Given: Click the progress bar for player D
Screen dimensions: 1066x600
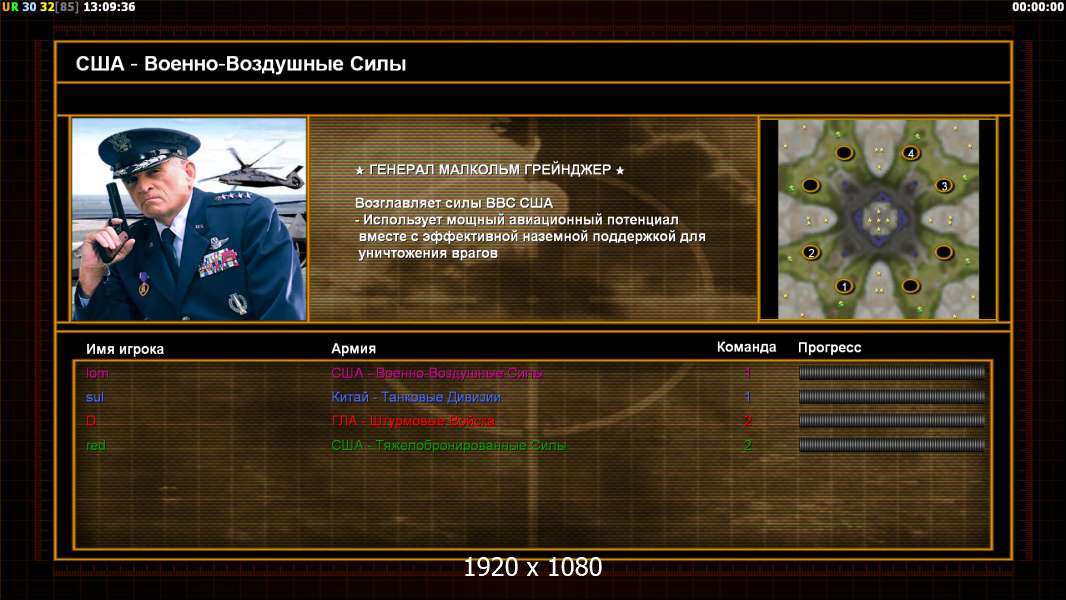Looking at the screenshot, I should point(892,421).
